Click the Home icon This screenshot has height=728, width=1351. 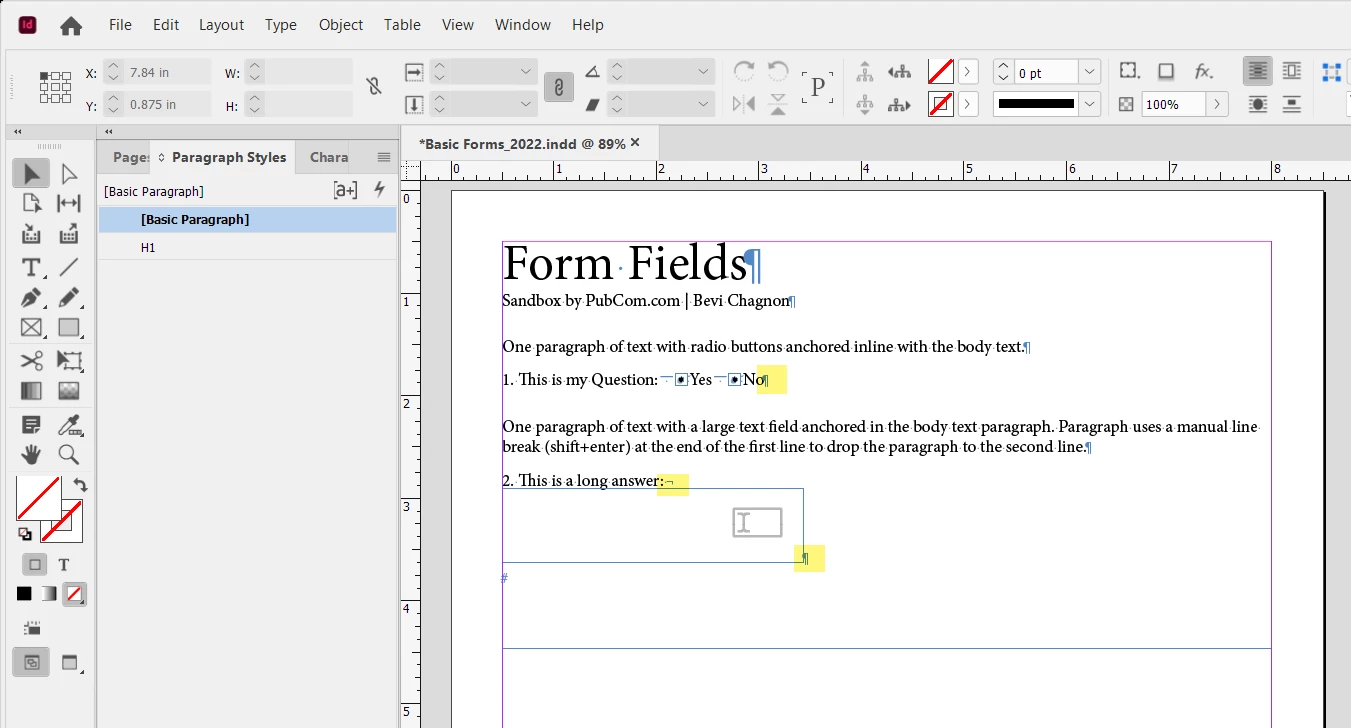(71, 25)
